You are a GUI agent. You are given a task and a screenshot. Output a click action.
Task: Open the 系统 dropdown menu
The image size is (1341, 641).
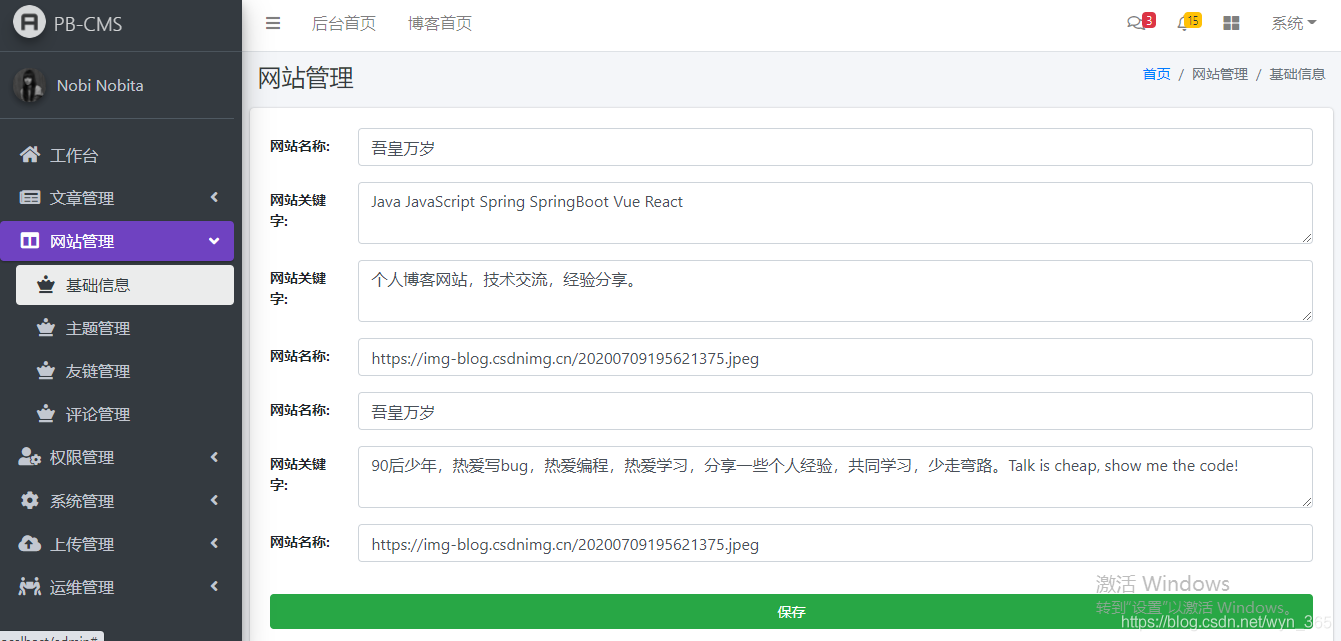tap(1294, 23)
